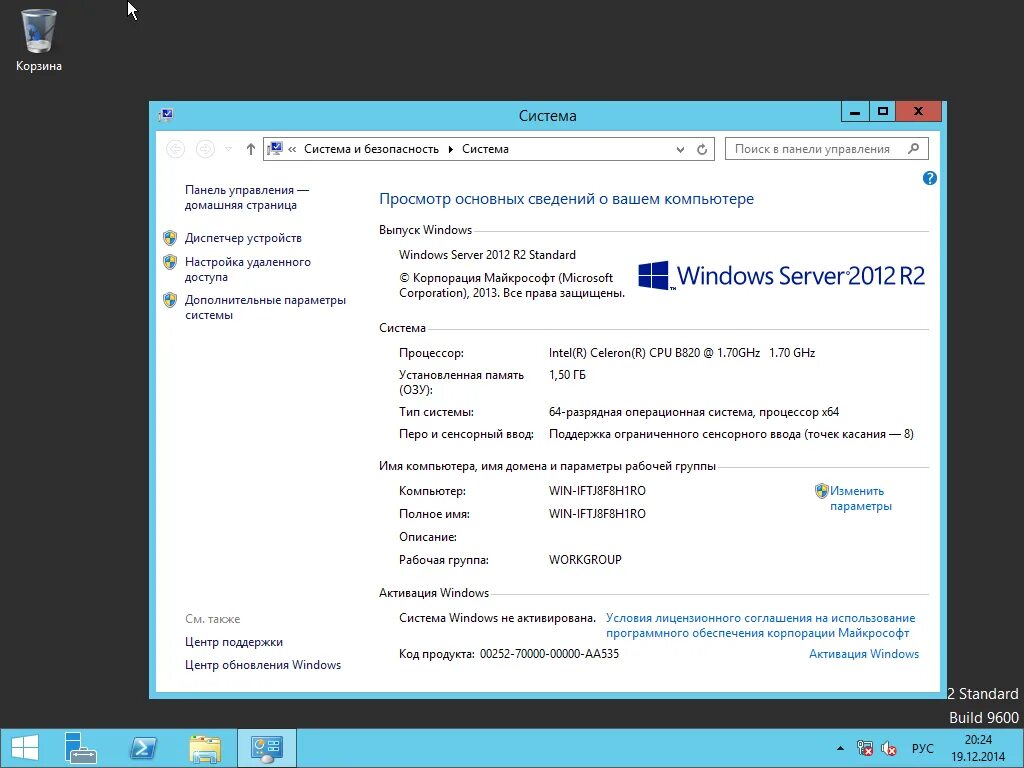
Task: Select the Control Panel taskbar icon
Action: (266, 748)
